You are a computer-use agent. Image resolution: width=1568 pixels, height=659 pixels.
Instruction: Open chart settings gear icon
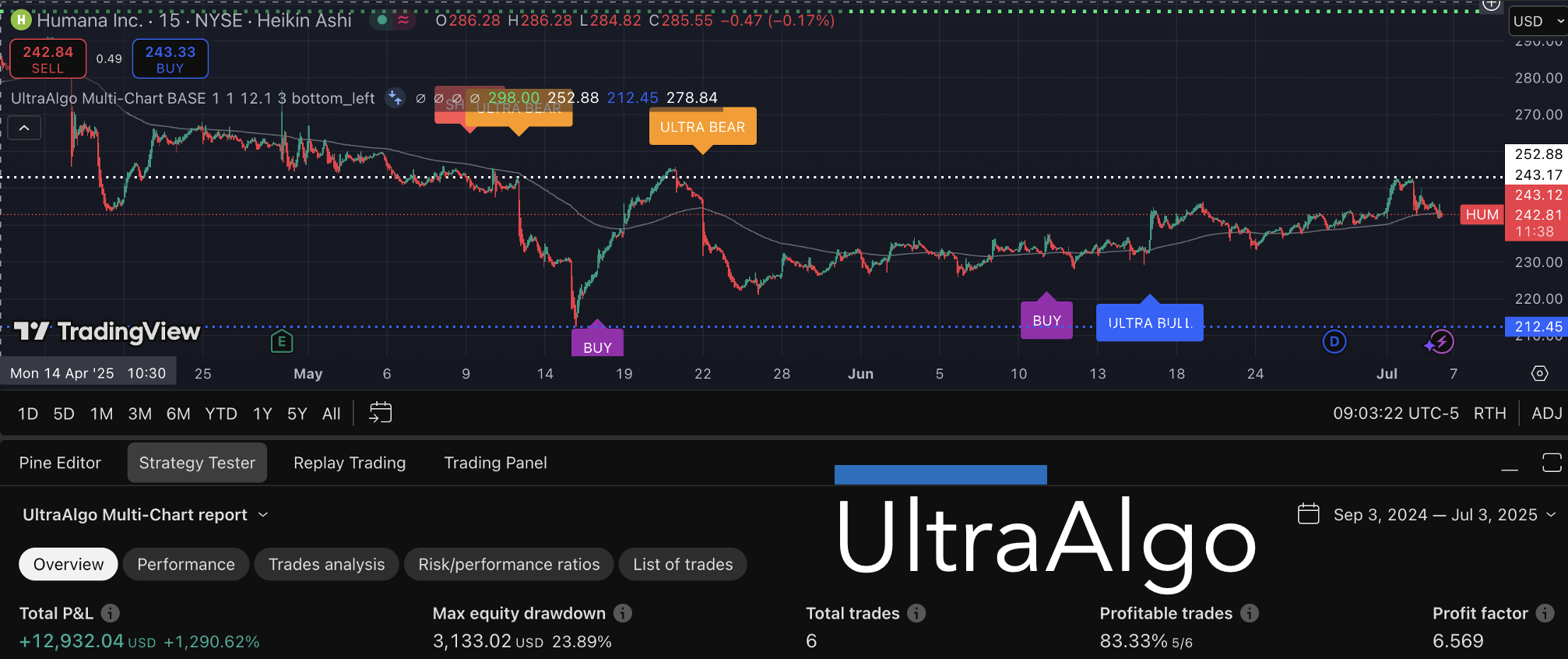(1539, 373)
